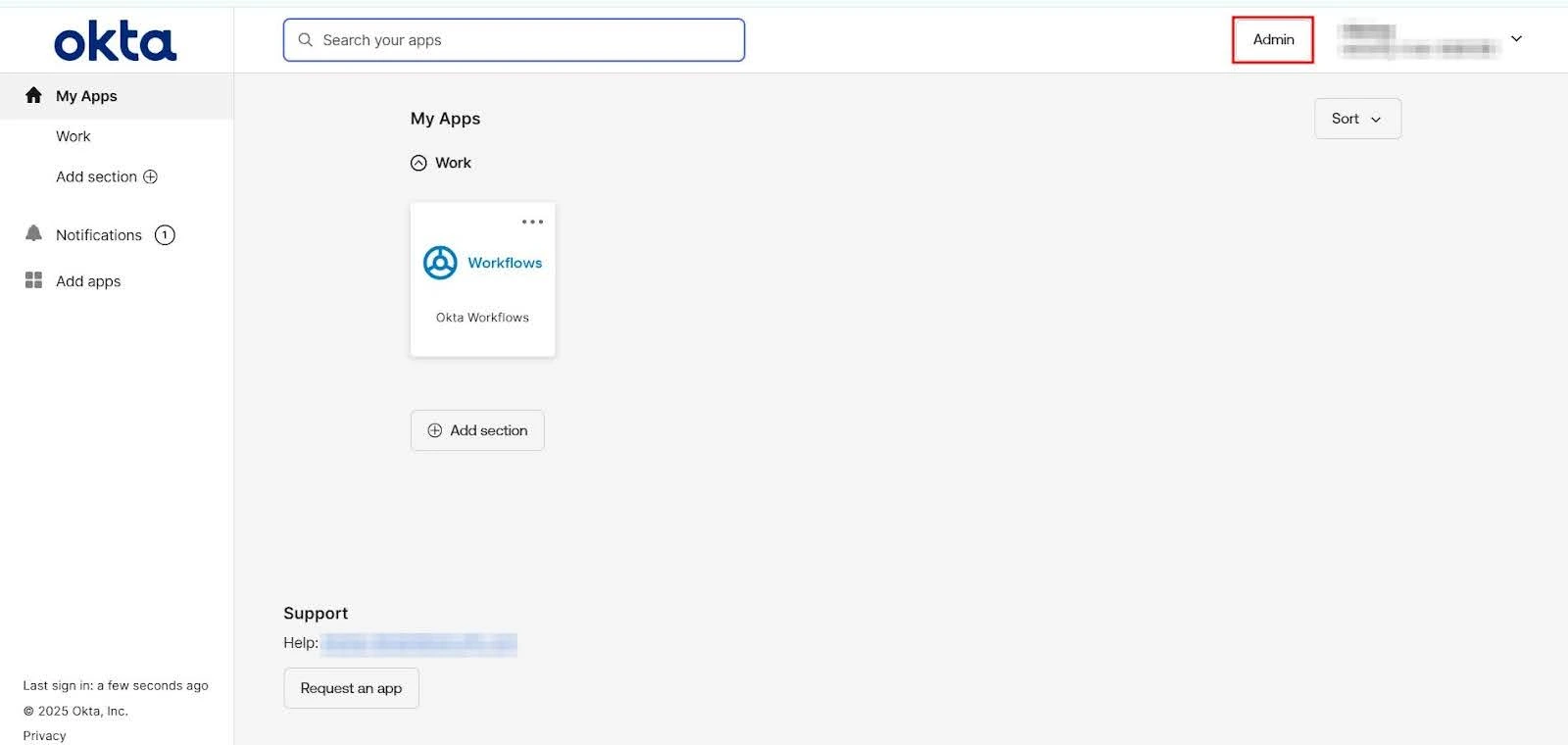Click the blurred Help support link
The width and height of the screenshot is (1568, 745).
tap(419, 643)
